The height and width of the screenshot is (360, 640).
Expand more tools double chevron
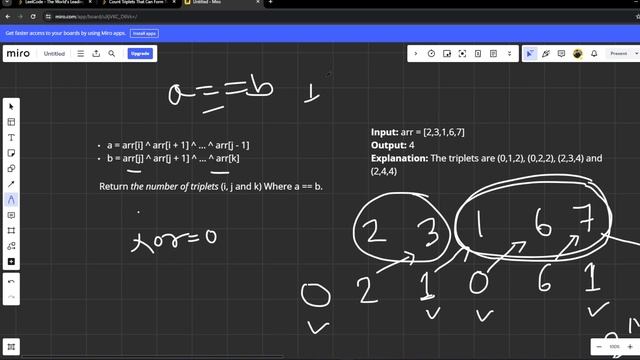[x=509, y=53]
